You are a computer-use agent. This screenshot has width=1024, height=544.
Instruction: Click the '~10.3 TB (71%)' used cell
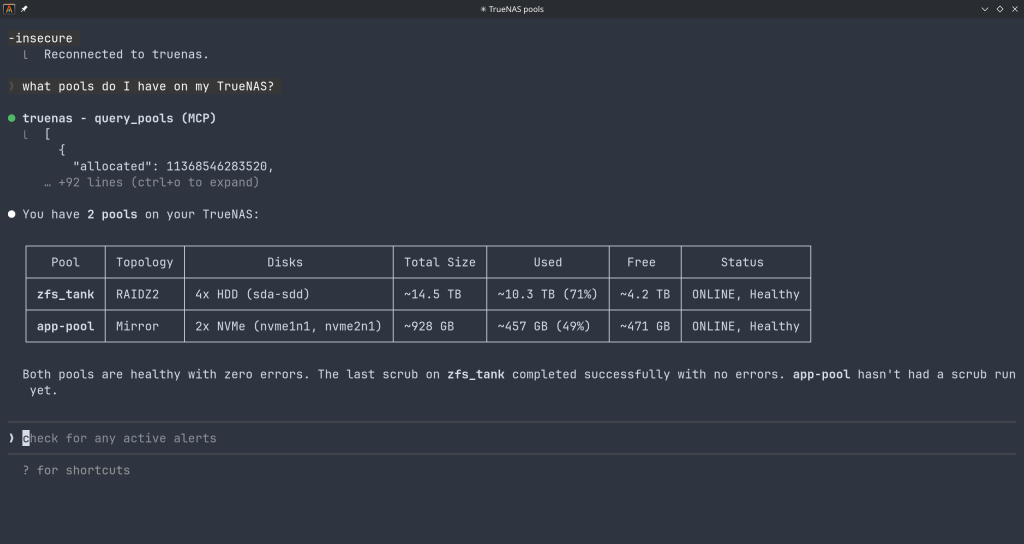pos(547,294)
